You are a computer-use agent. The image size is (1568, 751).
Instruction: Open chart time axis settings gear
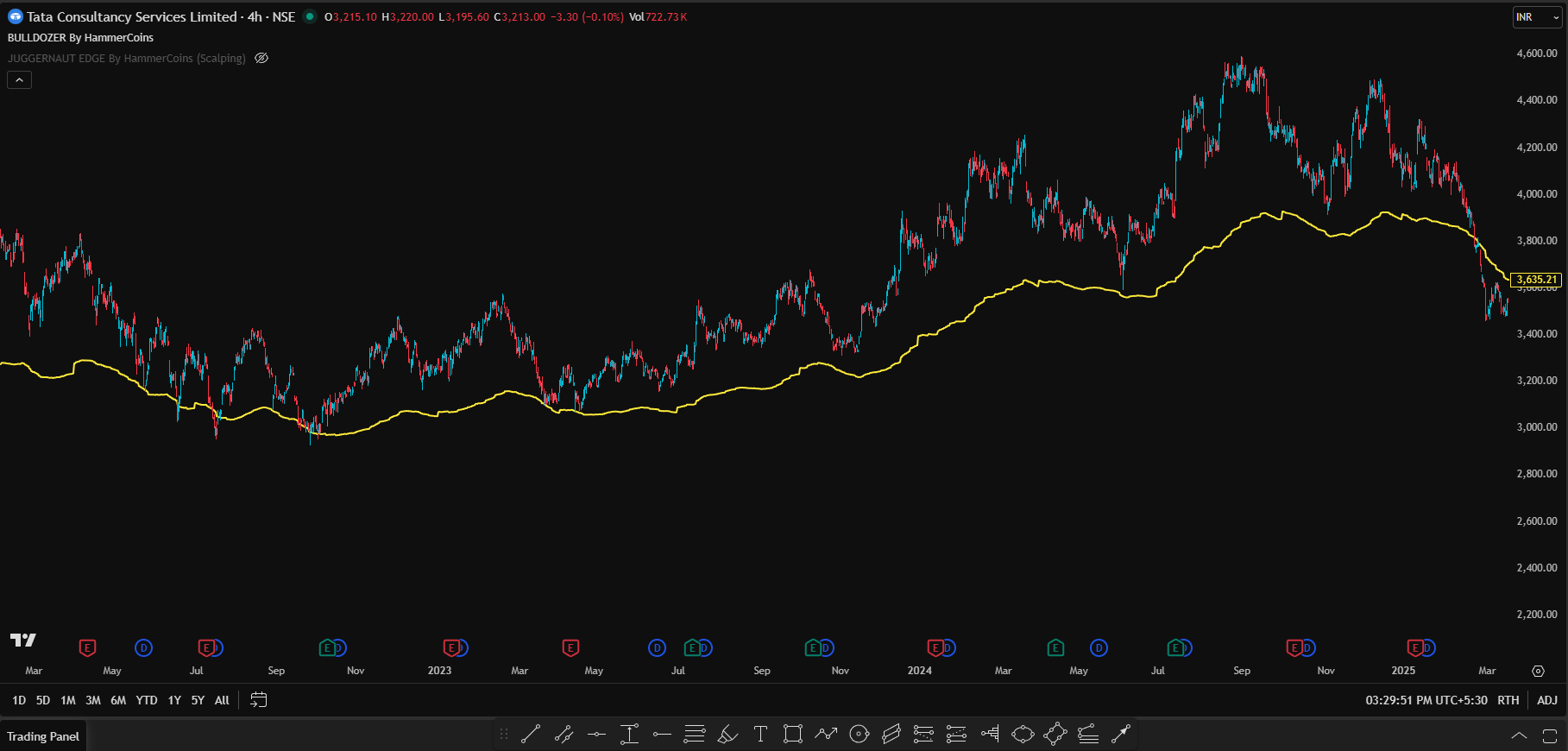(x=1538, y=671)
